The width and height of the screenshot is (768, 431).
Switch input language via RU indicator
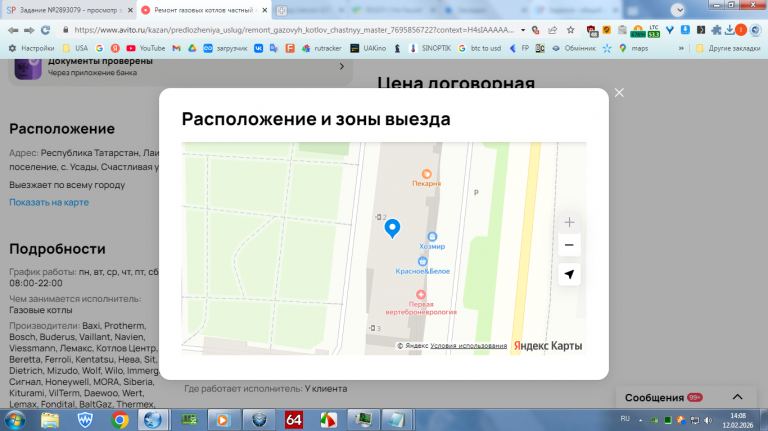pyautogui.click(x=625, y=419)
